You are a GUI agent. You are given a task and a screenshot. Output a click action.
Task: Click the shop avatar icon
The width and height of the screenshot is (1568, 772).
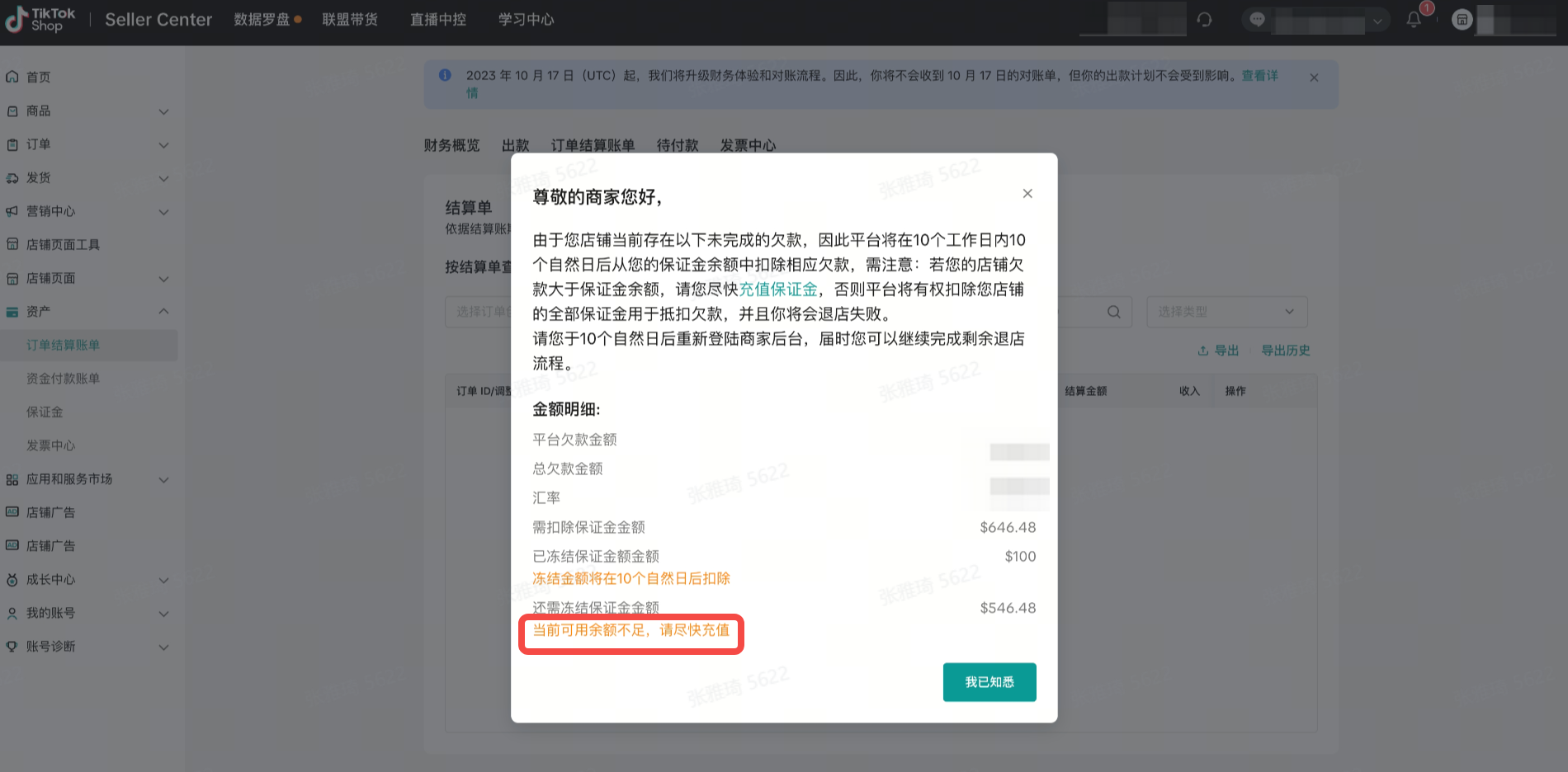click(x=1462, y=20)
